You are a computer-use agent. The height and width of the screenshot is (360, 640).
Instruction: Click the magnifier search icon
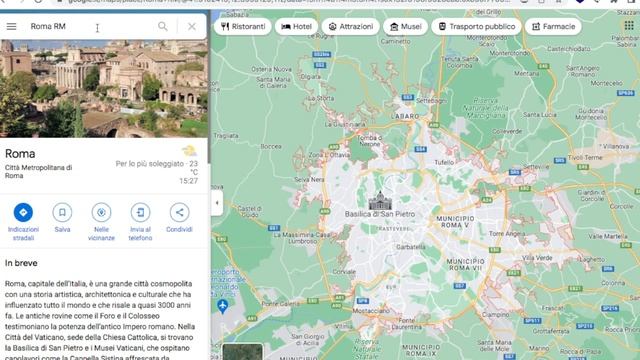pyautogui.click(x=162, y=27)
